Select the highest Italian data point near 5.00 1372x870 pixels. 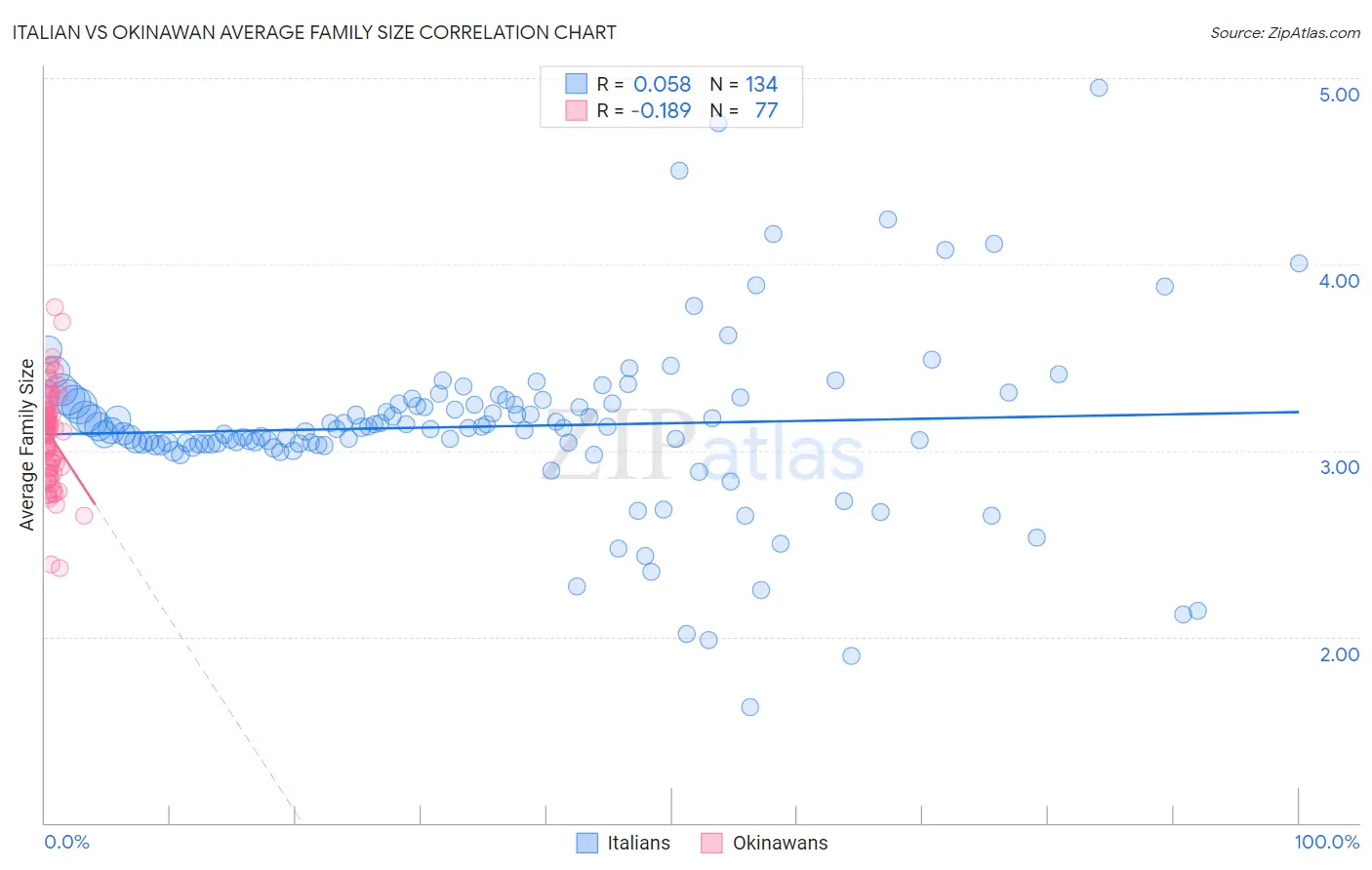(x=1099, y=88)
